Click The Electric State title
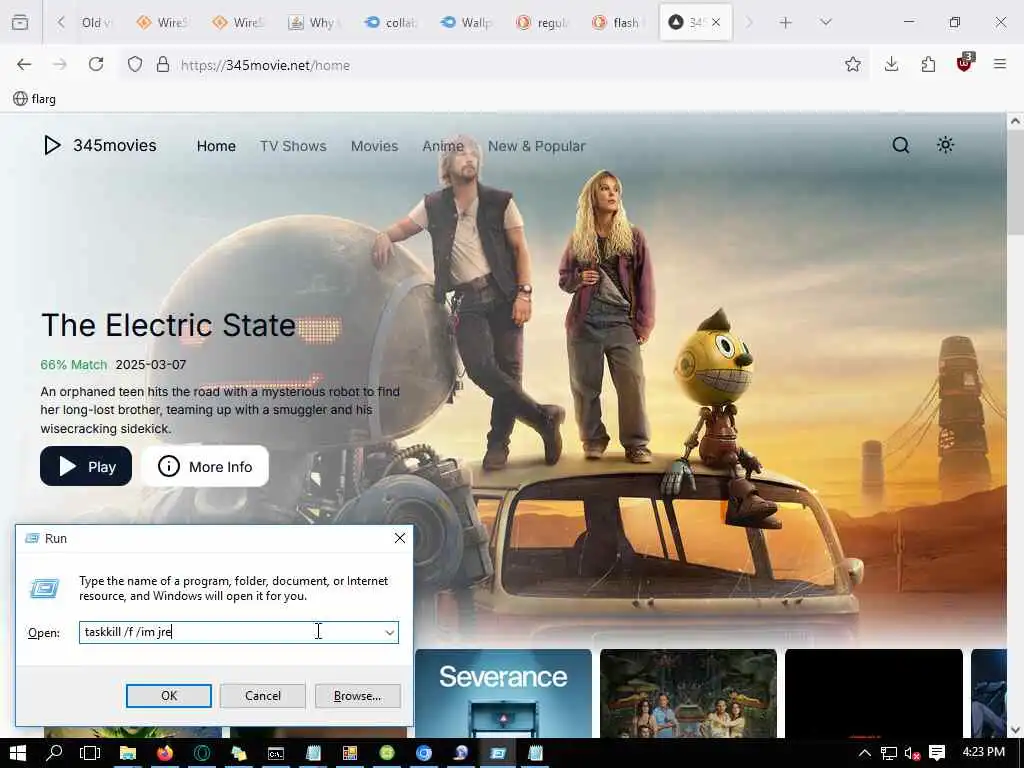This screenshot has width=1024, height=768. (168, 325)
